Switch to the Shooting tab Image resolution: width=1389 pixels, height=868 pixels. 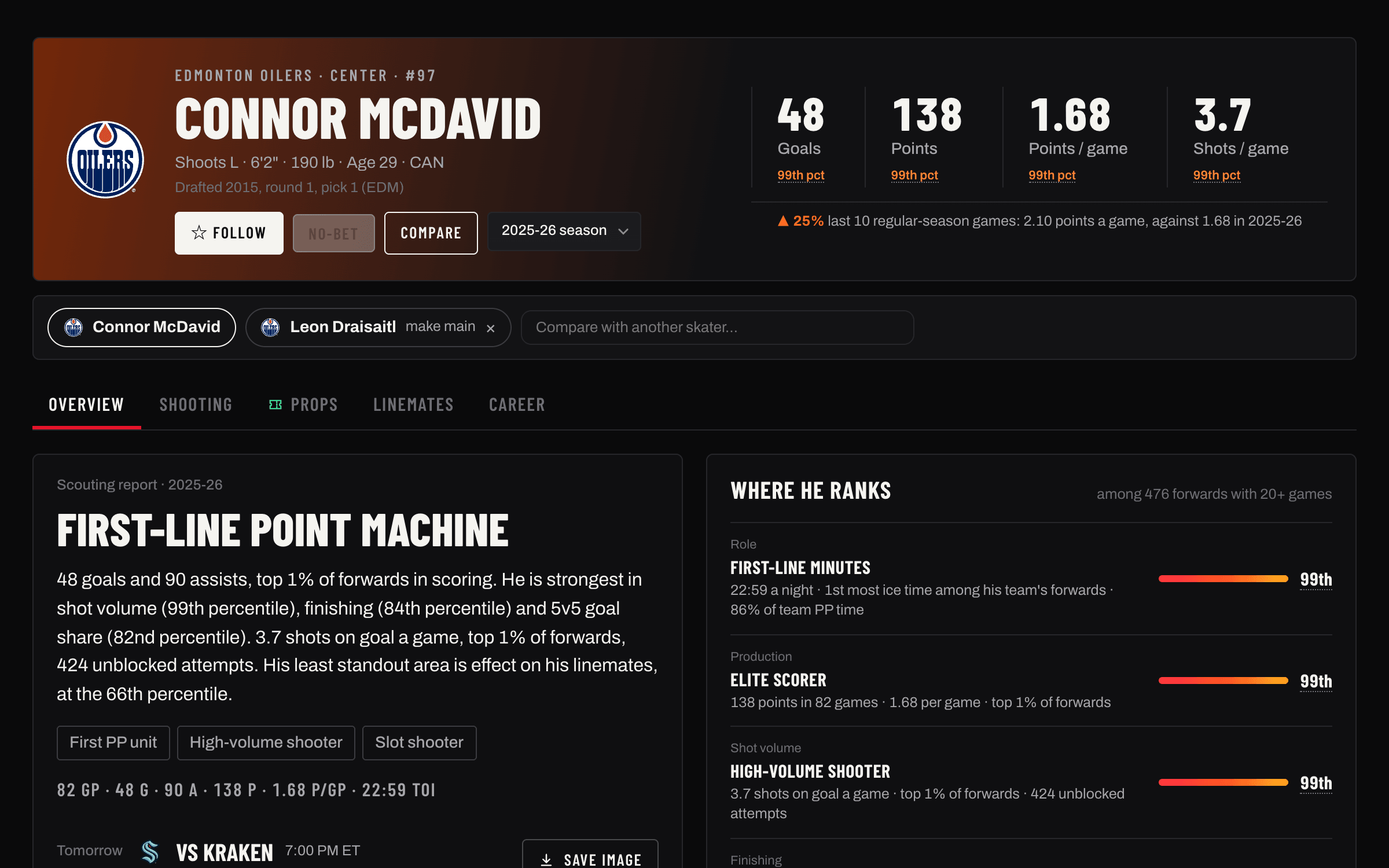coord(196,404)
